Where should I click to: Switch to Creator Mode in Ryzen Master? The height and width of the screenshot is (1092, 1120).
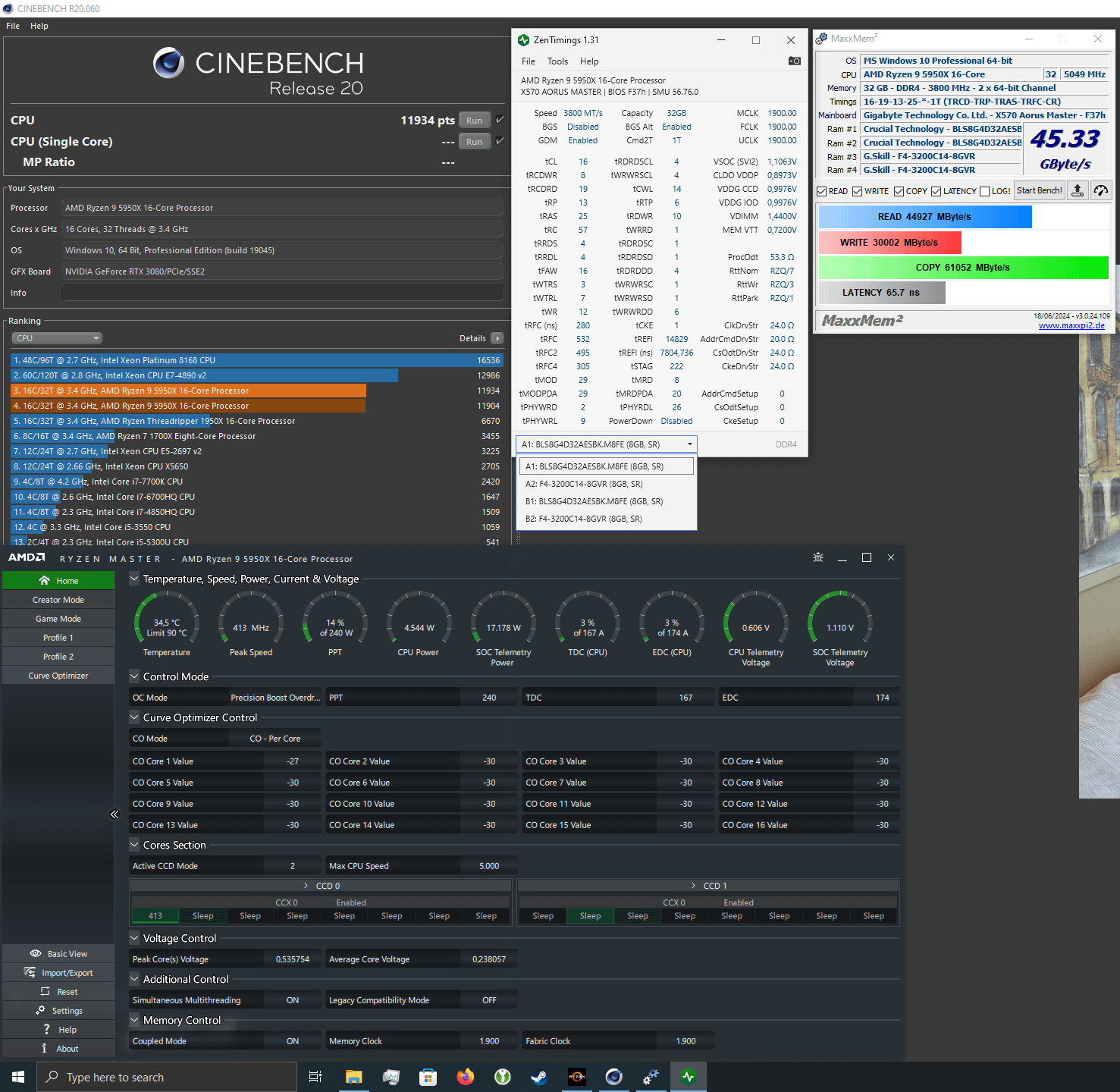pyautogui.click(x=58, y=600)
